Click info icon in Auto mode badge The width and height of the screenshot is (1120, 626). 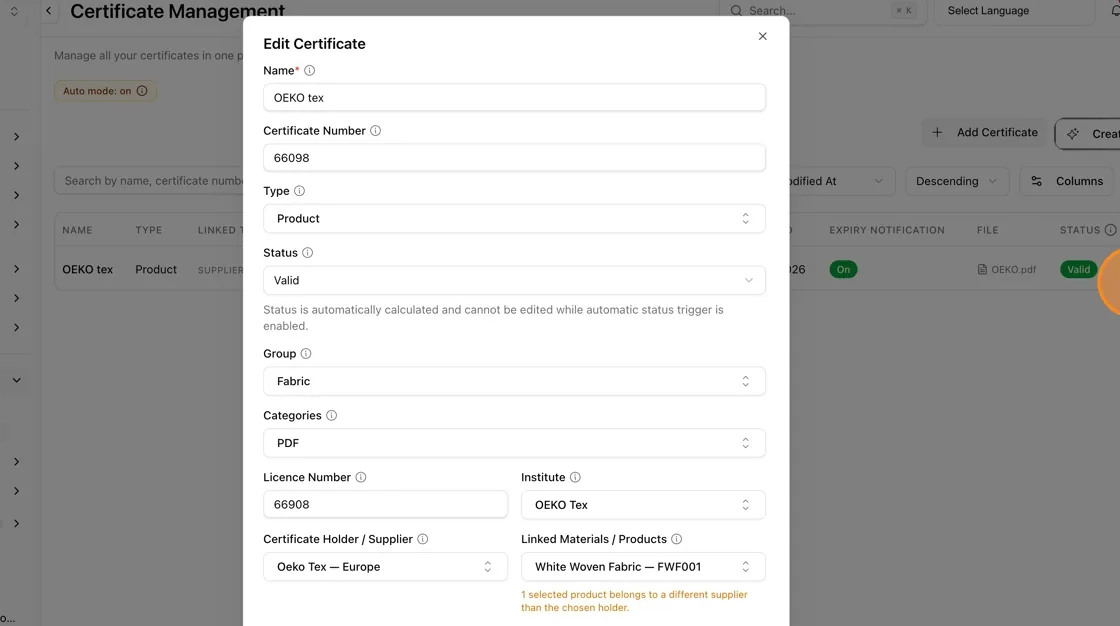tap(142, 91)
